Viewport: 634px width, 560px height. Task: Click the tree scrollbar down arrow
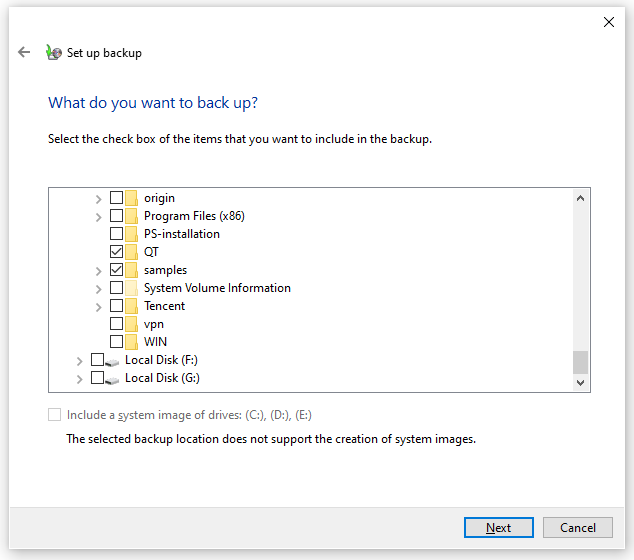click(581, 382)
